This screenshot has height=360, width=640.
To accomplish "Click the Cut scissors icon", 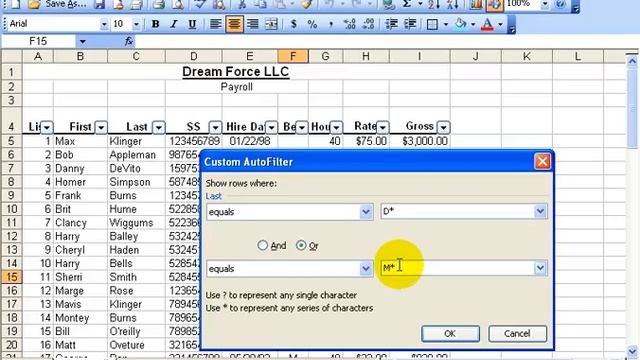I will pos(242,4).
